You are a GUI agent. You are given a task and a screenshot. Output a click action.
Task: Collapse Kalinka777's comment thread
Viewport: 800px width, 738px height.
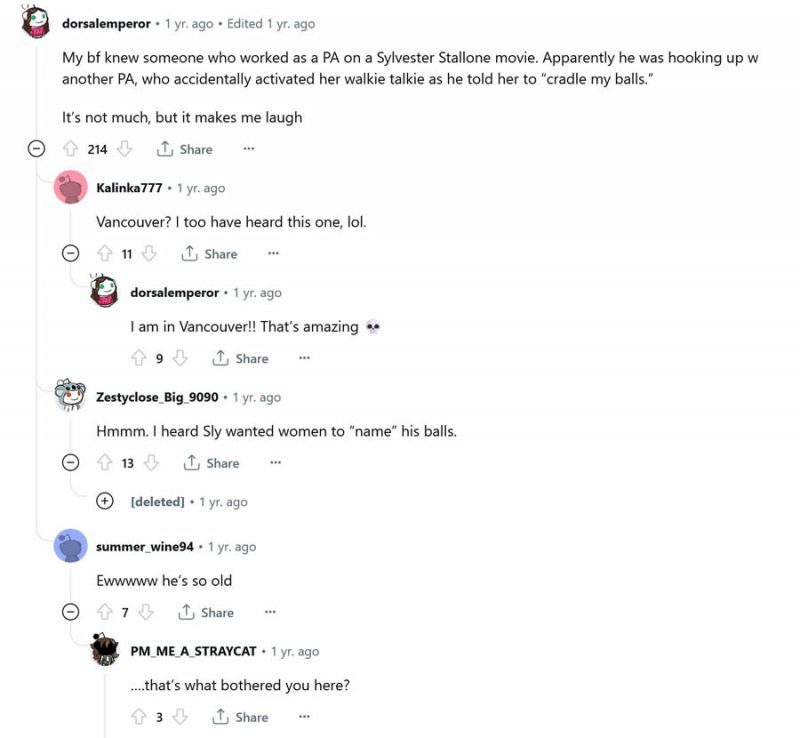(x=71, y=254)
